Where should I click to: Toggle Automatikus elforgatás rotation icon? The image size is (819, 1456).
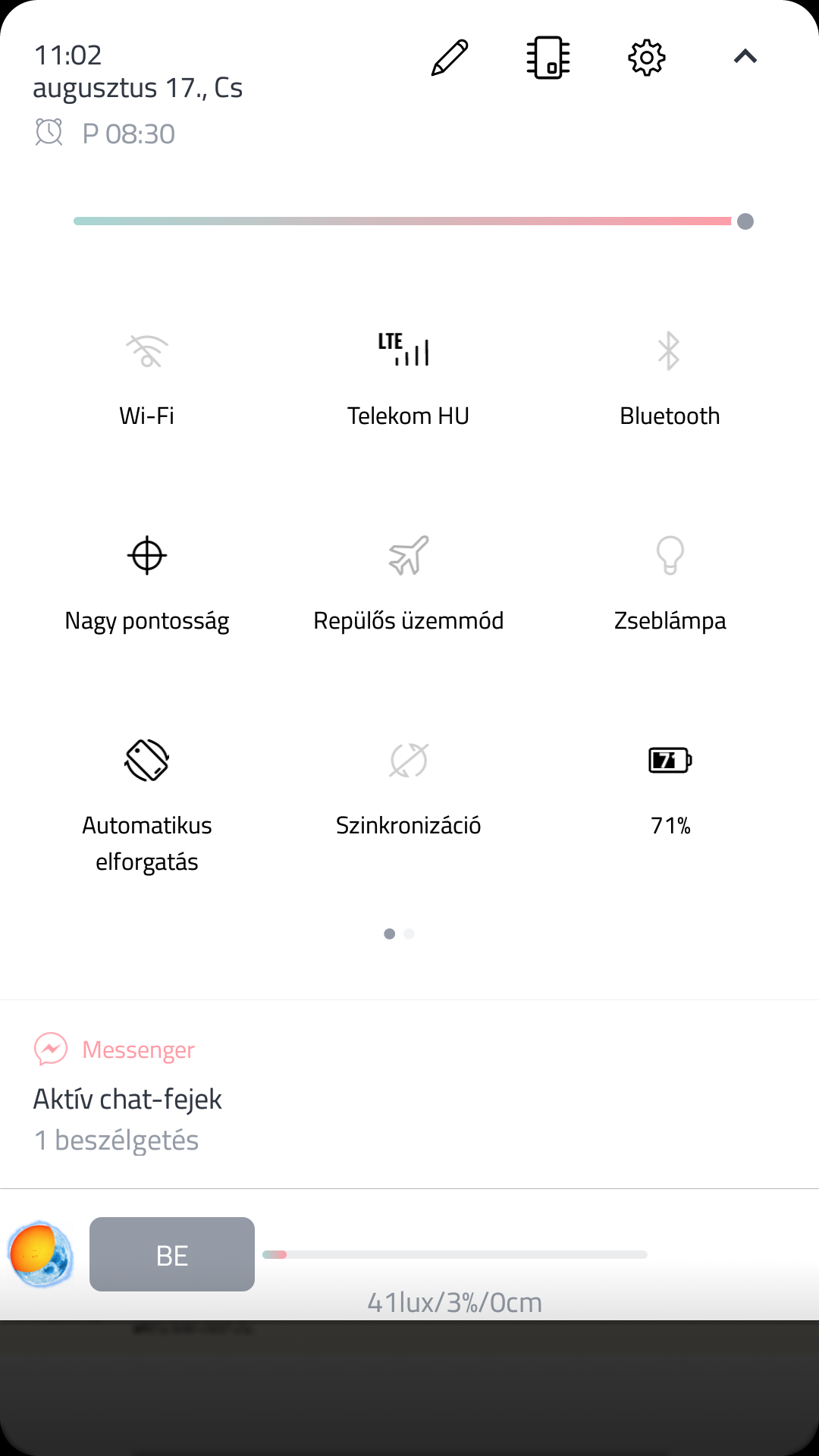pyautogui.click(x=147, y=760)
